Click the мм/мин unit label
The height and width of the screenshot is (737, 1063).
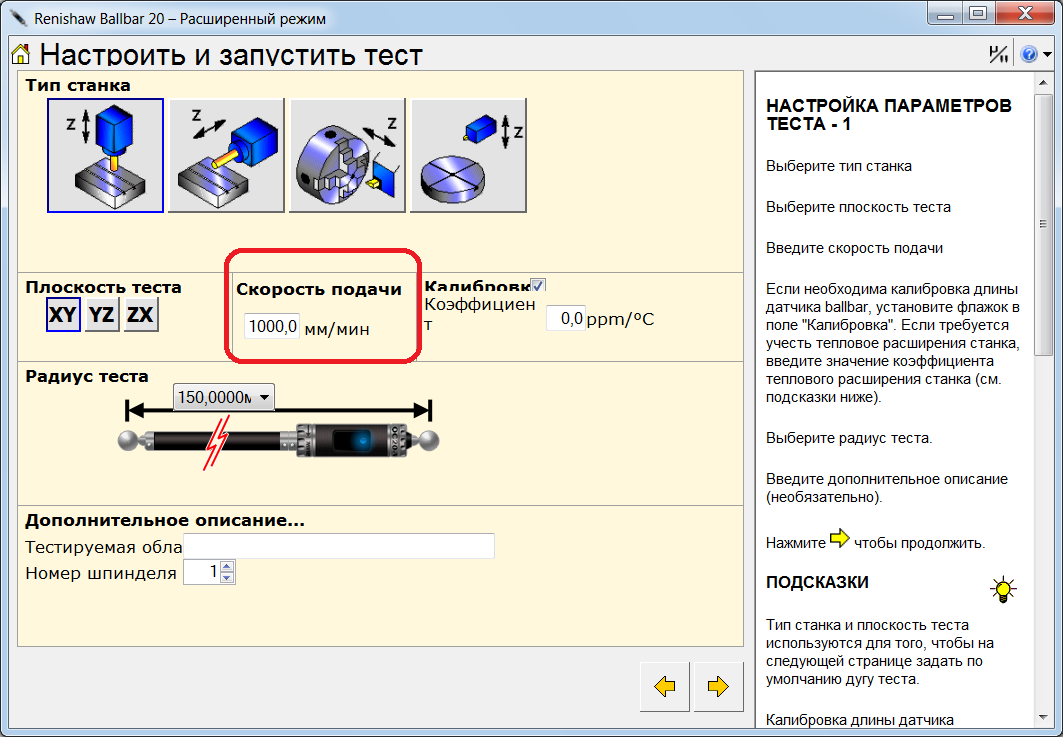pyautogui.click(x=337, y=330)
